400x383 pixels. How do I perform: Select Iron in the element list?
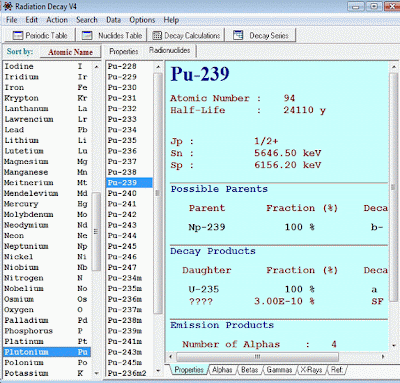(x=46, y=88)
